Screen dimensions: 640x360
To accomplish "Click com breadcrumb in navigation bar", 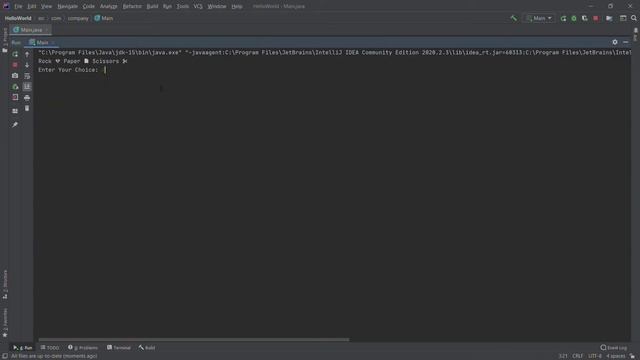I will pos(56,18).
